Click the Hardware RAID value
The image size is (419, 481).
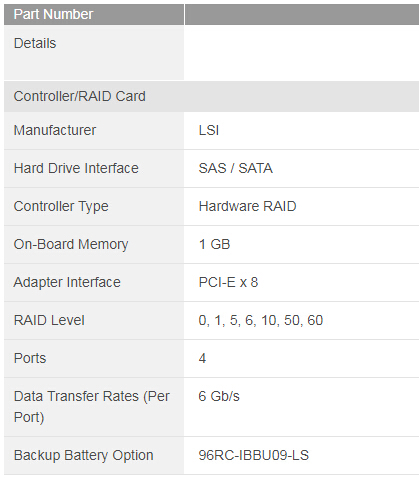coord(247,206)
